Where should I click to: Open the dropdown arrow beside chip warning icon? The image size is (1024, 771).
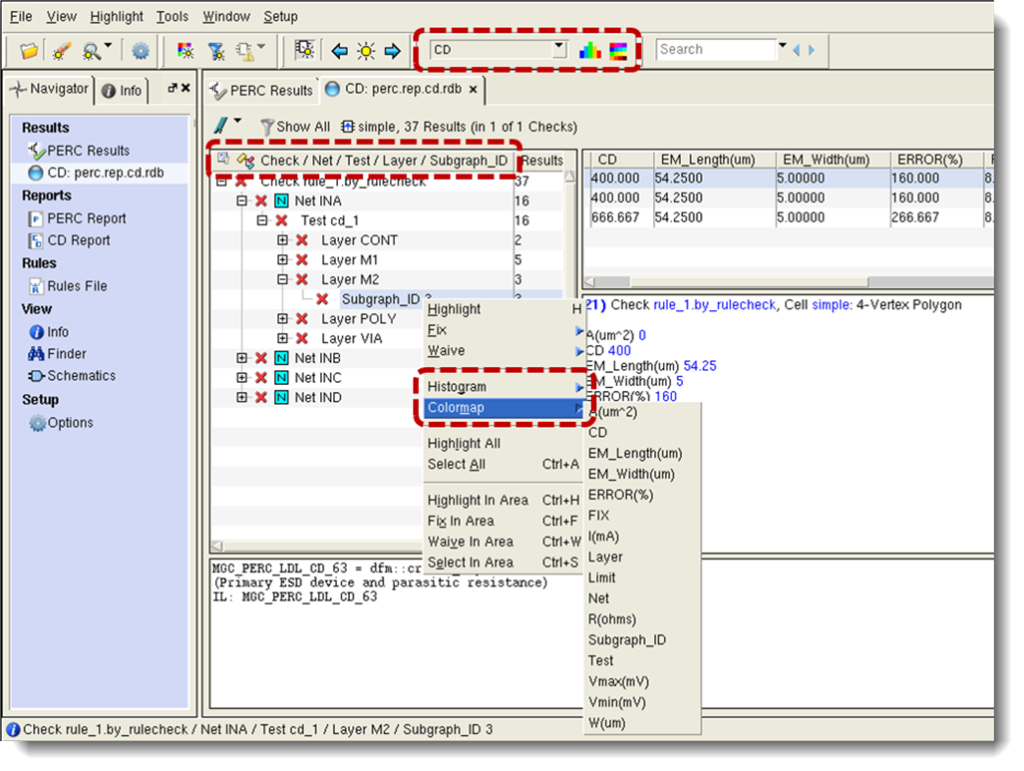click(261, 46)
